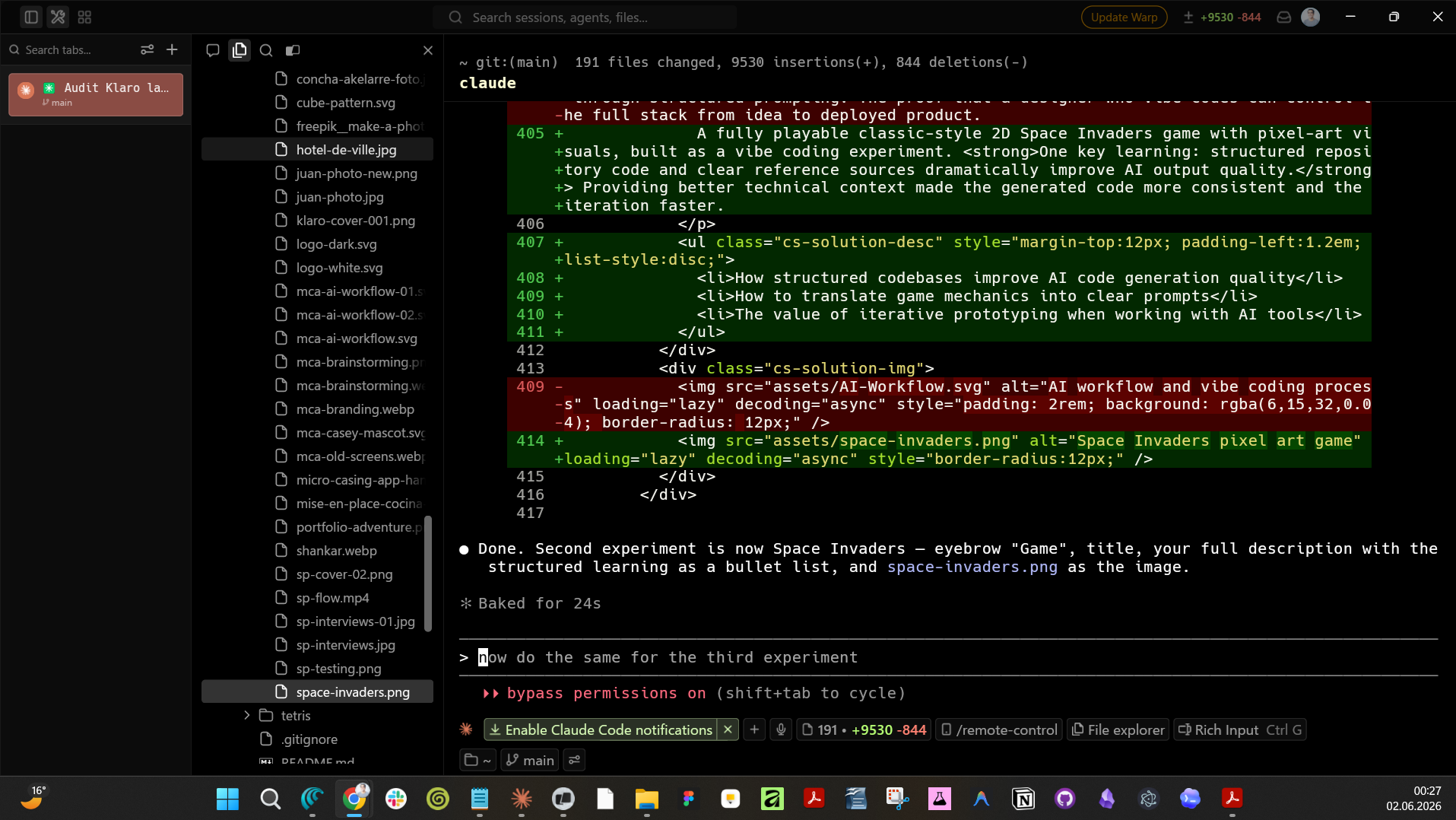This screenshot has height=820, width=1456.
Task: Open Obsidian from taskbar
Action: click(x=1107, y=799)
